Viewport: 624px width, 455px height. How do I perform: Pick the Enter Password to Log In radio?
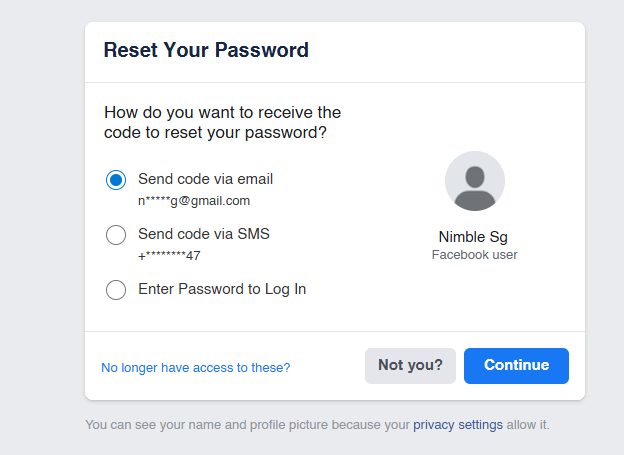click(x=116, y=290)
